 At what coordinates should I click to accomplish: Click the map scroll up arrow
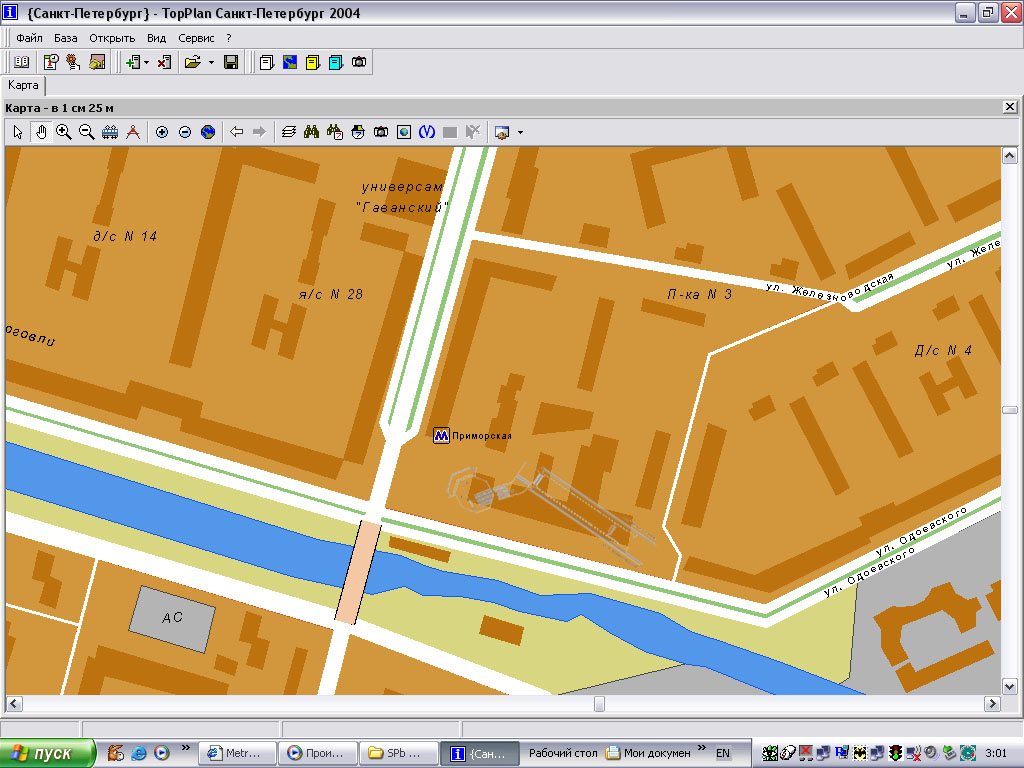(1010, 155)
